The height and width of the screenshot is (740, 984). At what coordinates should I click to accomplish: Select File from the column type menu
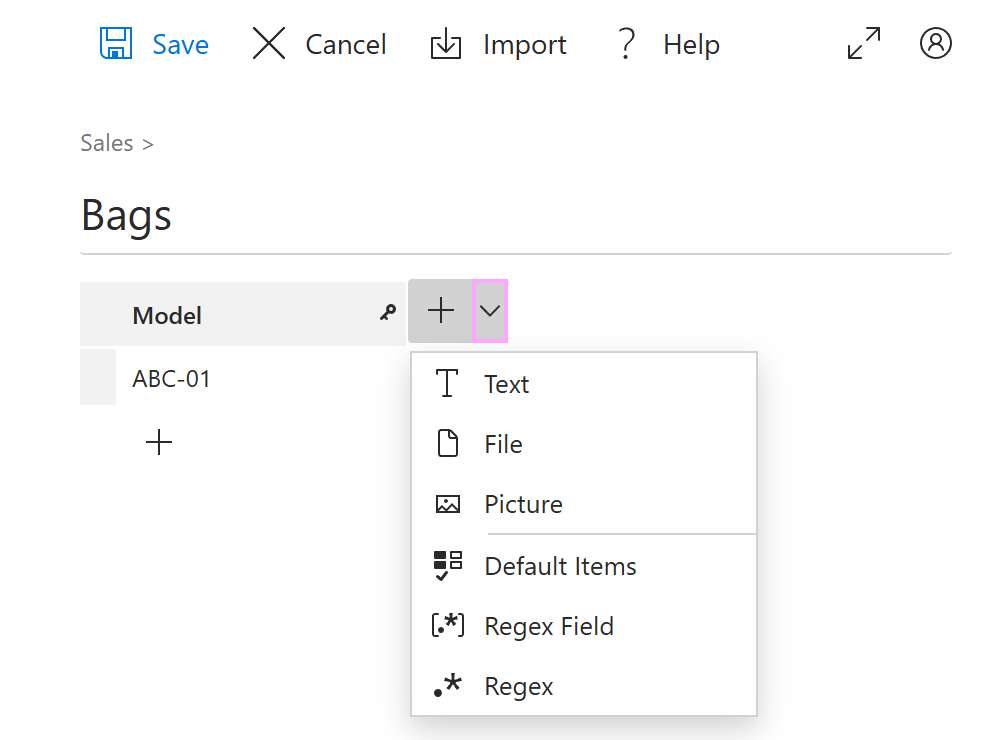click(503, 444)
